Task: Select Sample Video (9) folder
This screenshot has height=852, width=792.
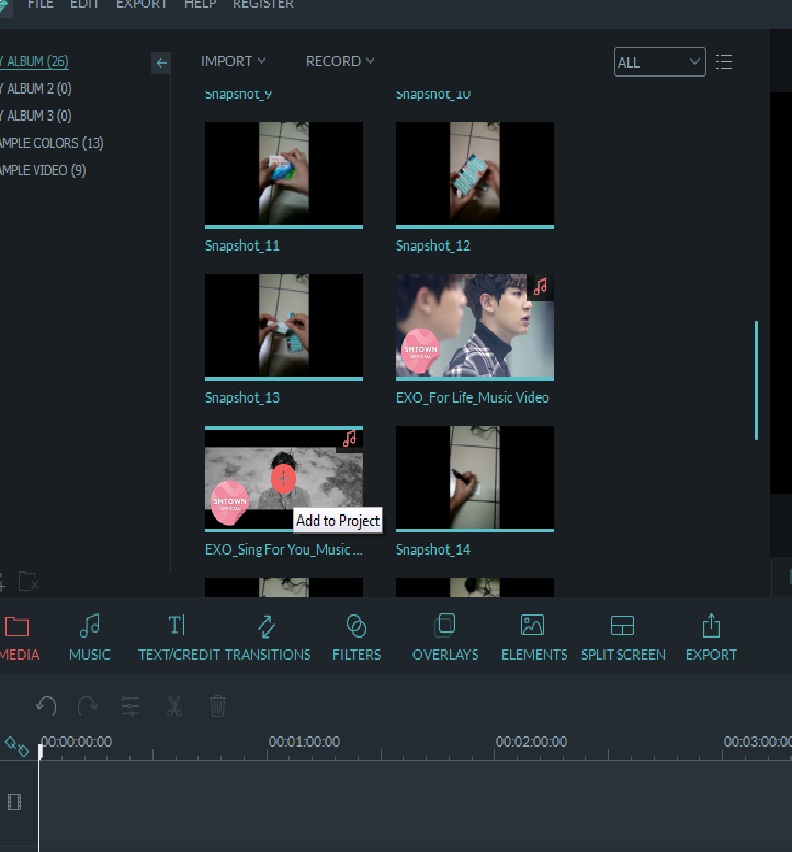Action: coord(43,170)
